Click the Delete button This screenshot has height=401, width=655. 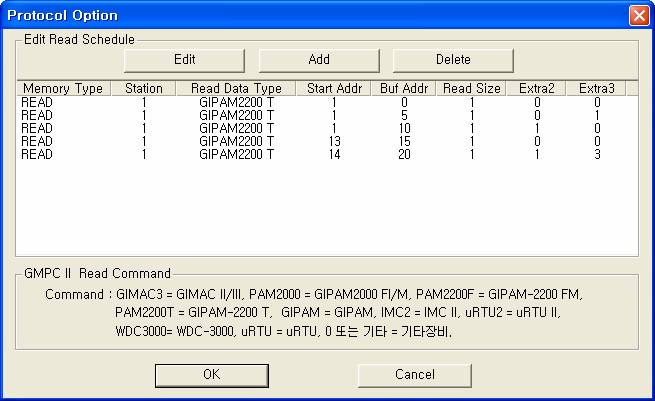(452, 59)
